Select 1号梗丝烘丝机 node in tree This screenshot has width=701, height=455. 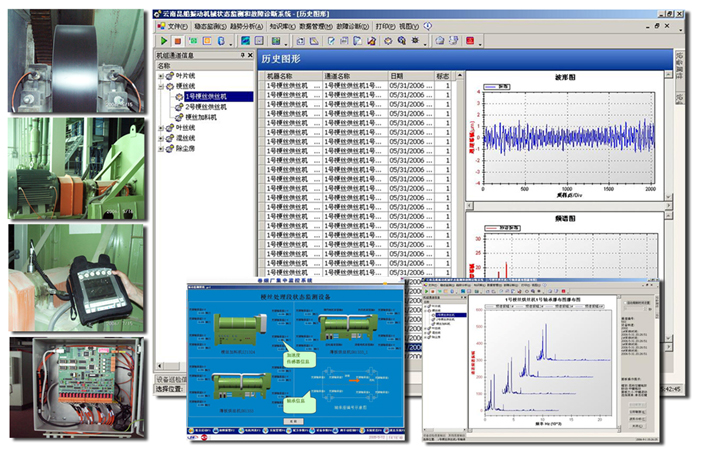click(x=208, y=96)
